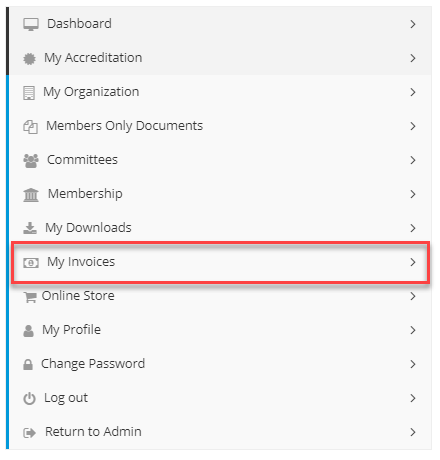Viewport: 440px width, 460px height.
Task: Click the My Organization building icon
Action: pyautogui.click(x=29, y=93)
